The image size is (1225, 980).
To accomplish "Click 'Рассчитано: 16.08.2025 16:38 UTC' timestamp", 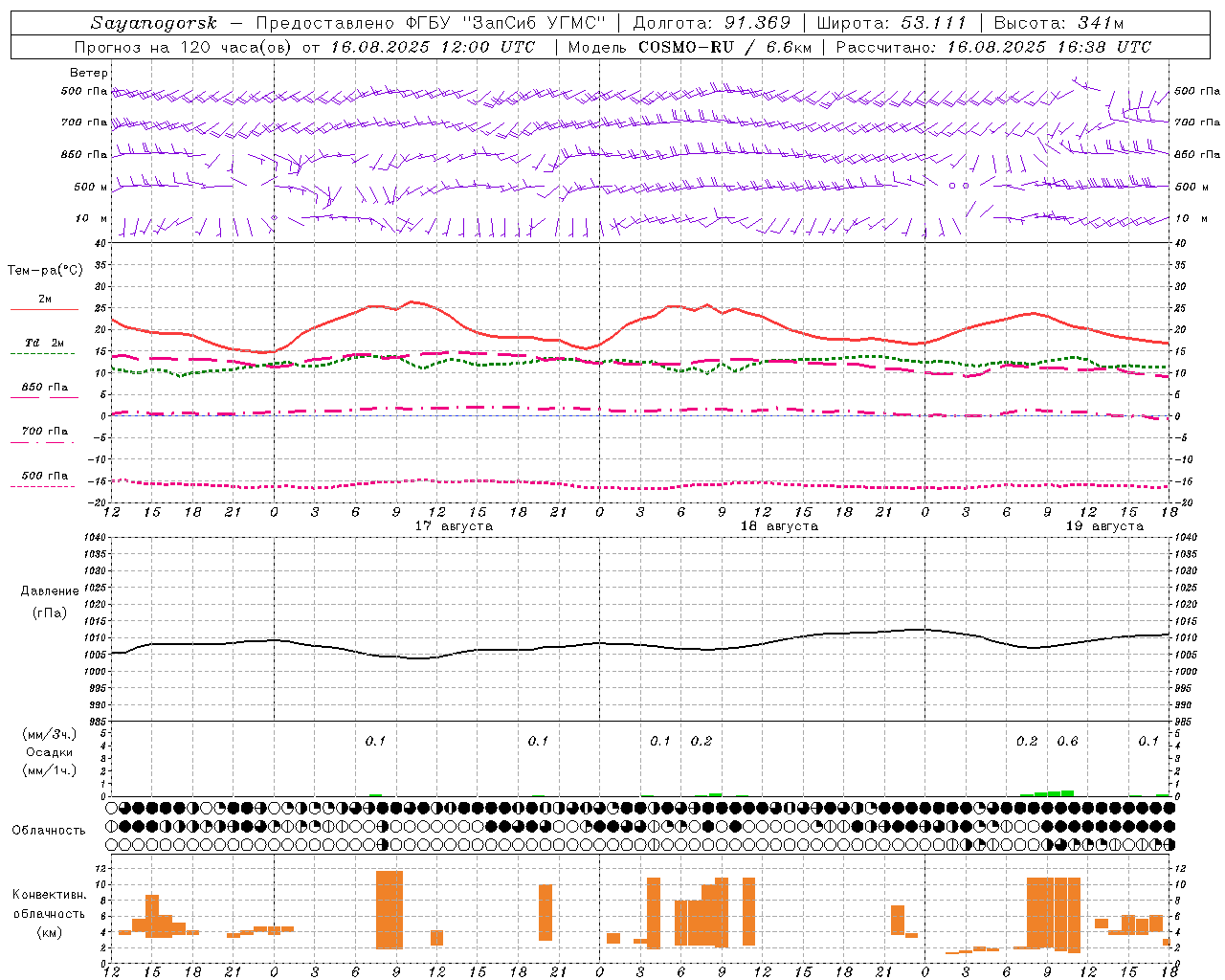I will [x=993, y=47].
